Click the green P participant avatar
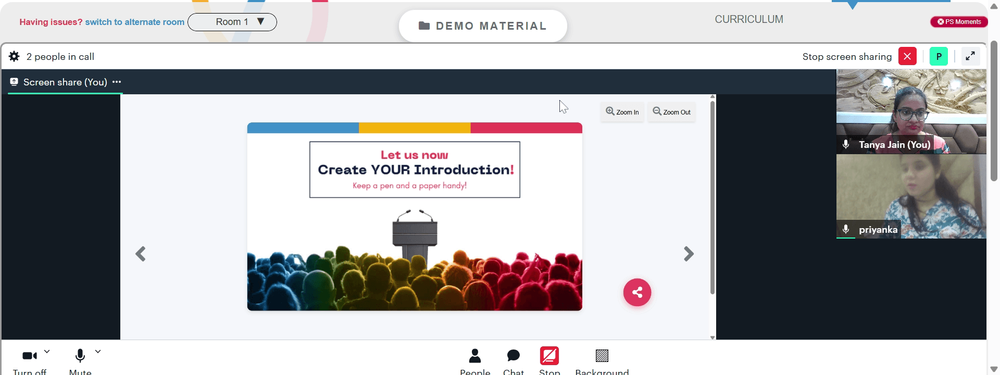 point(938,56)
